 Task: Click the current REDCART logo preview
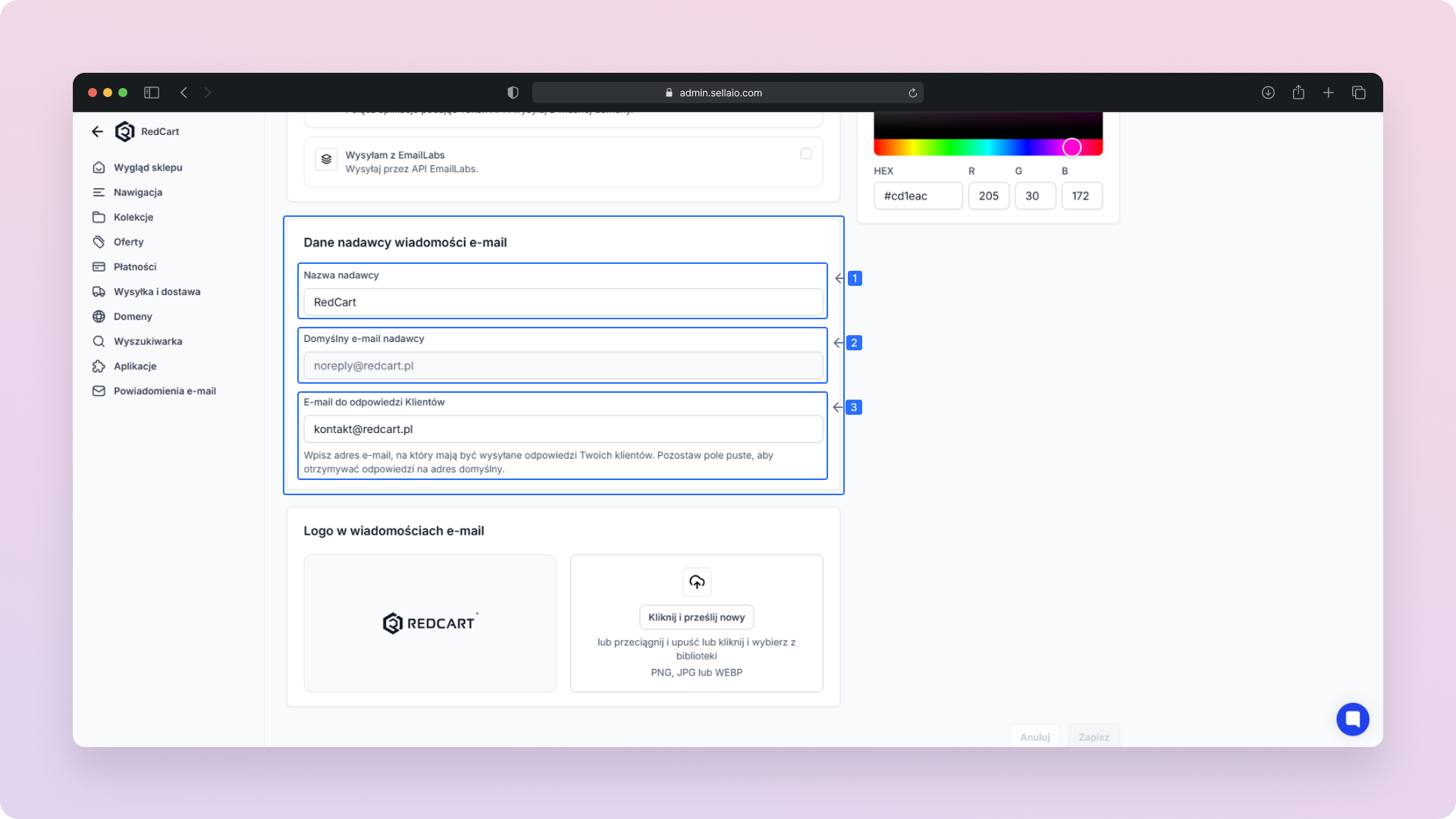(430, 623)
